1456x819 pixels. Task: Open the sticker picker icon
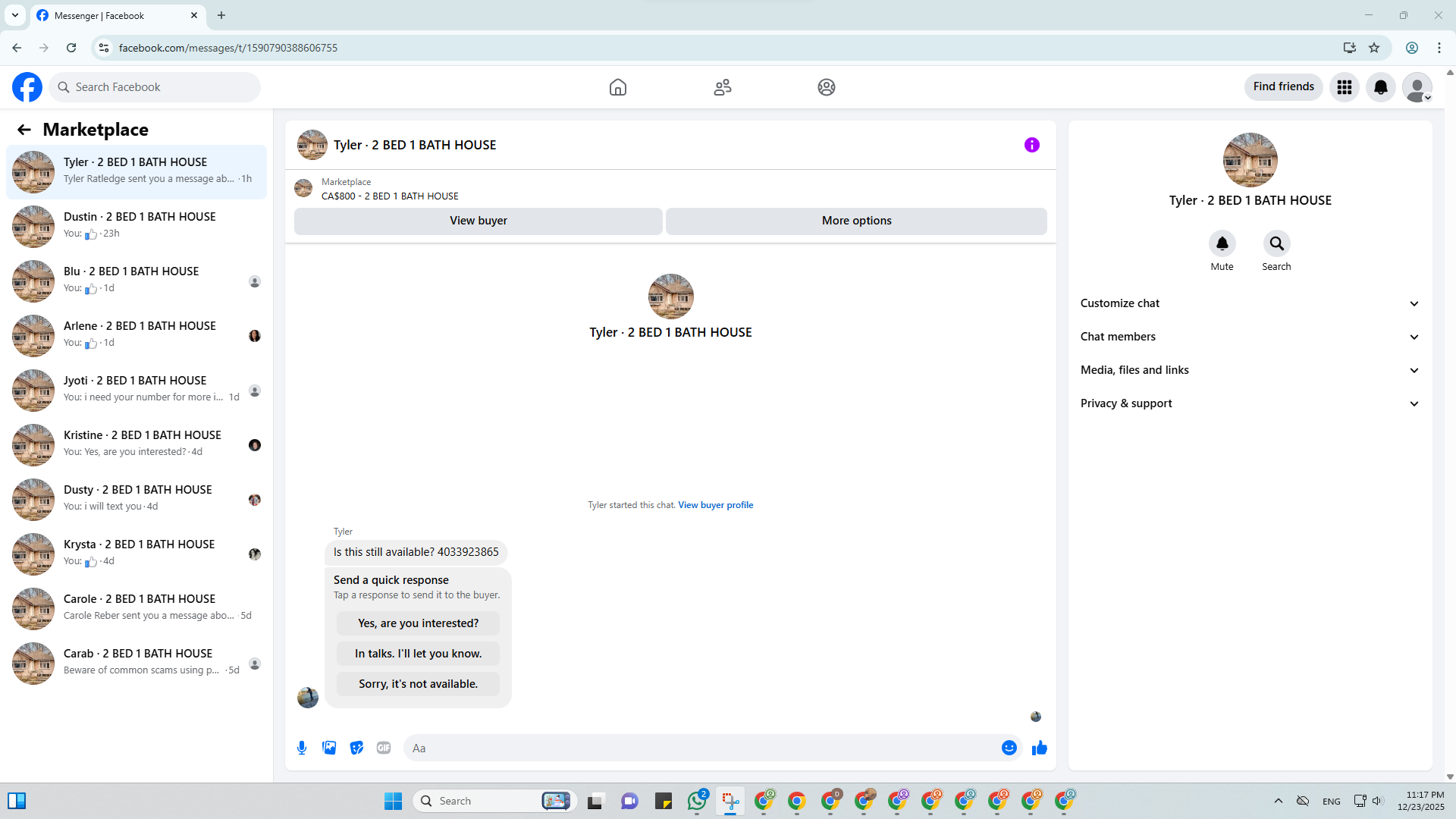356,748
